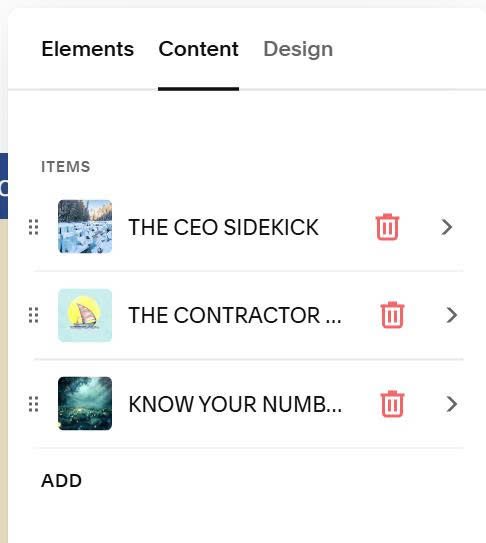Grab the drag handle of THE CEO SIDEKICK

coord(33,227)
